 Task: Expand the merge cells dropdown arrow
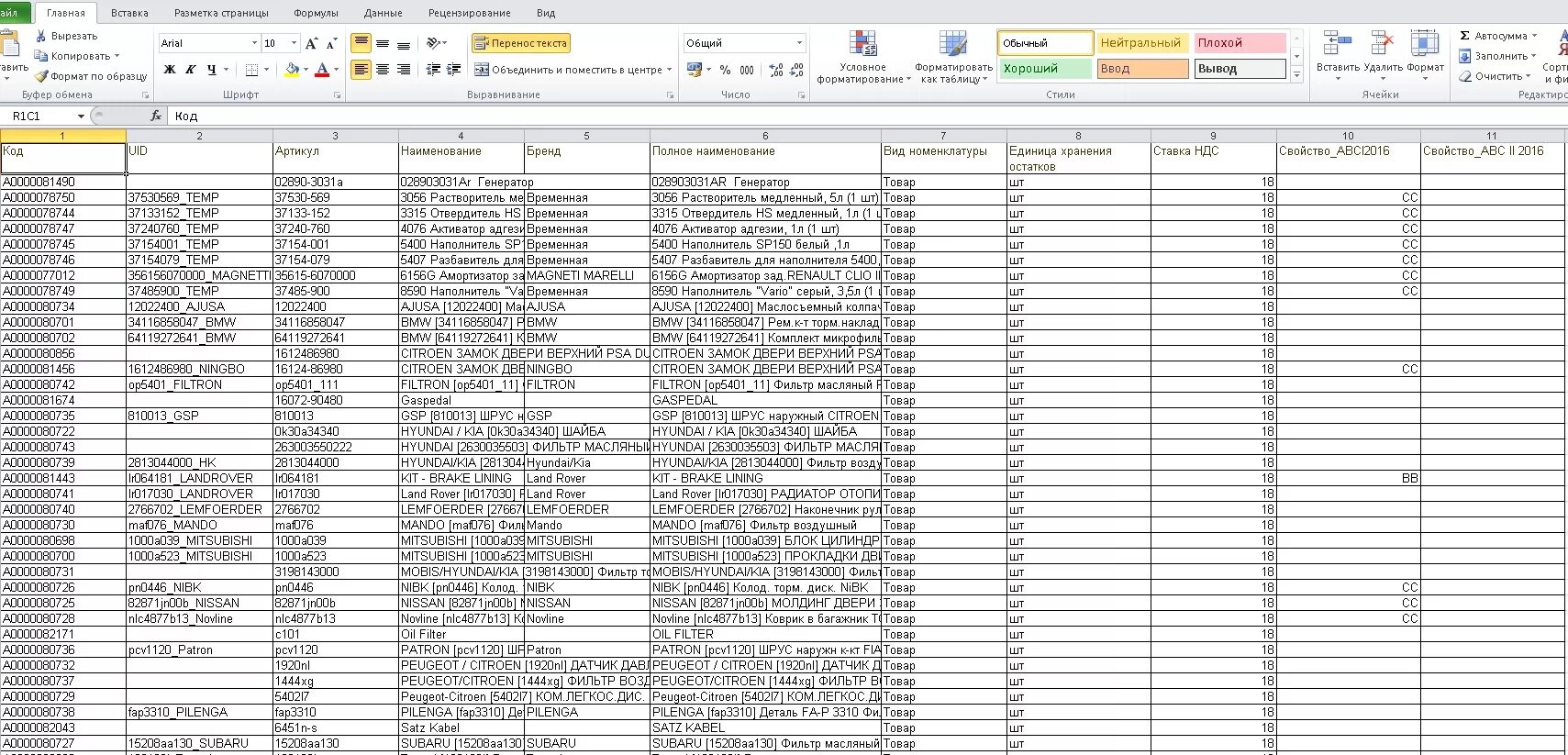point(669,70)
